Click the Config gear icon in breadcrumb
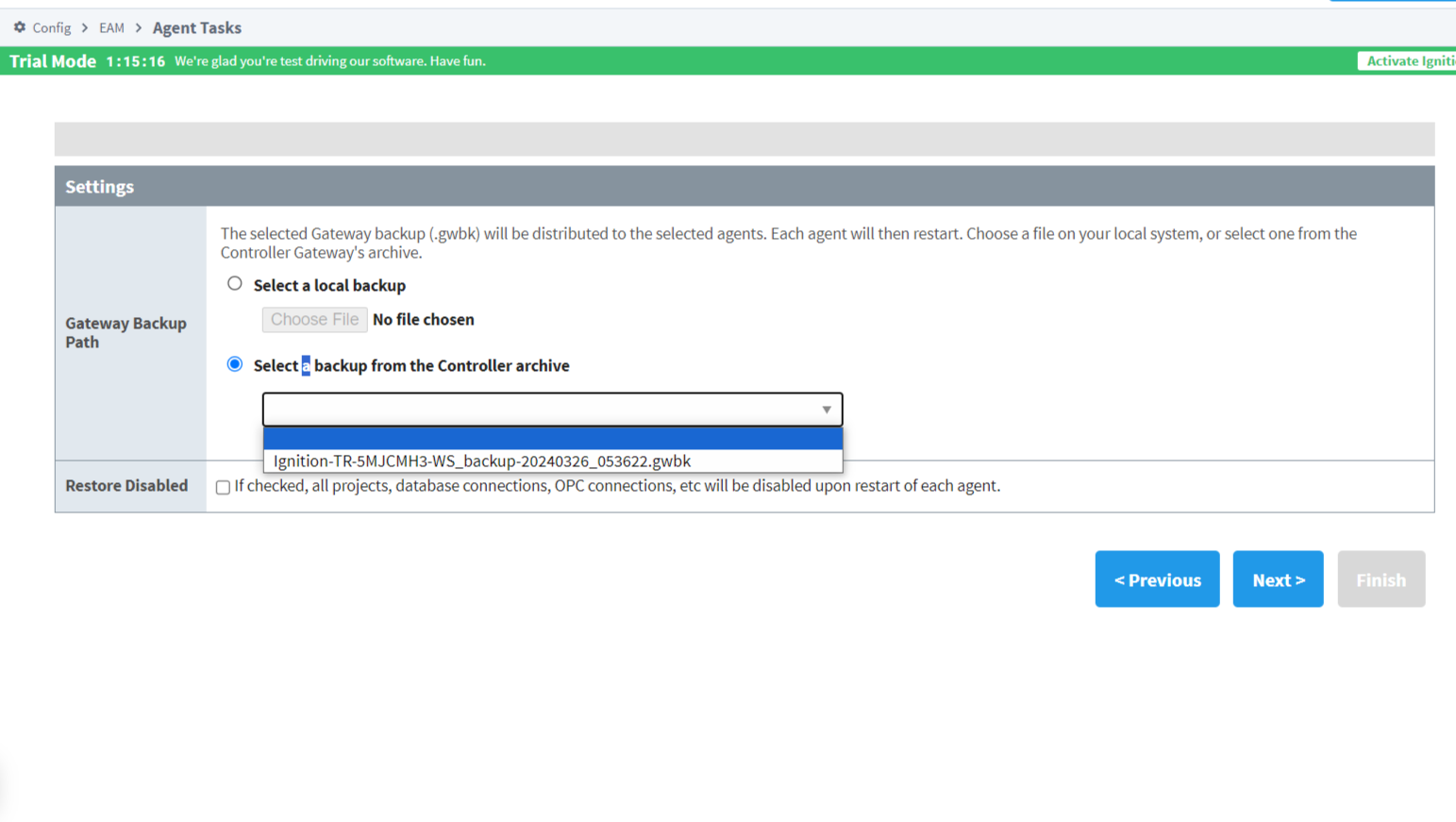 pos(19,27)
